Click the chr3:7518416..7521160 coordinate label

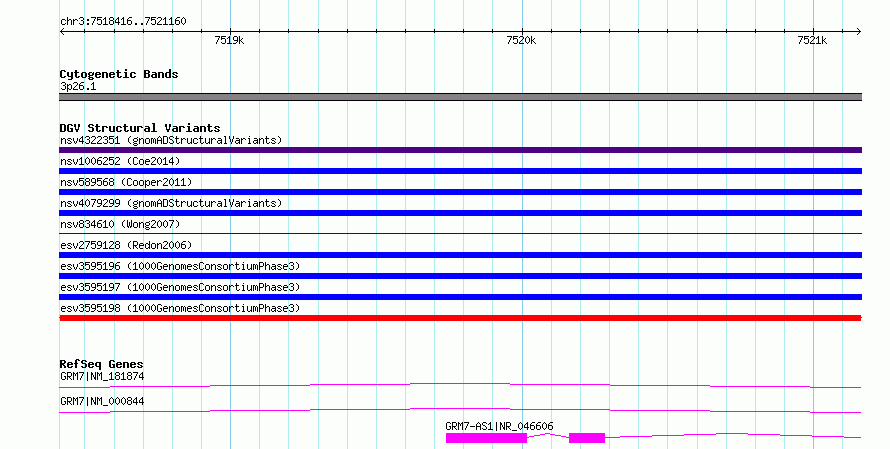pyautogui.click(x=123, y=21)
